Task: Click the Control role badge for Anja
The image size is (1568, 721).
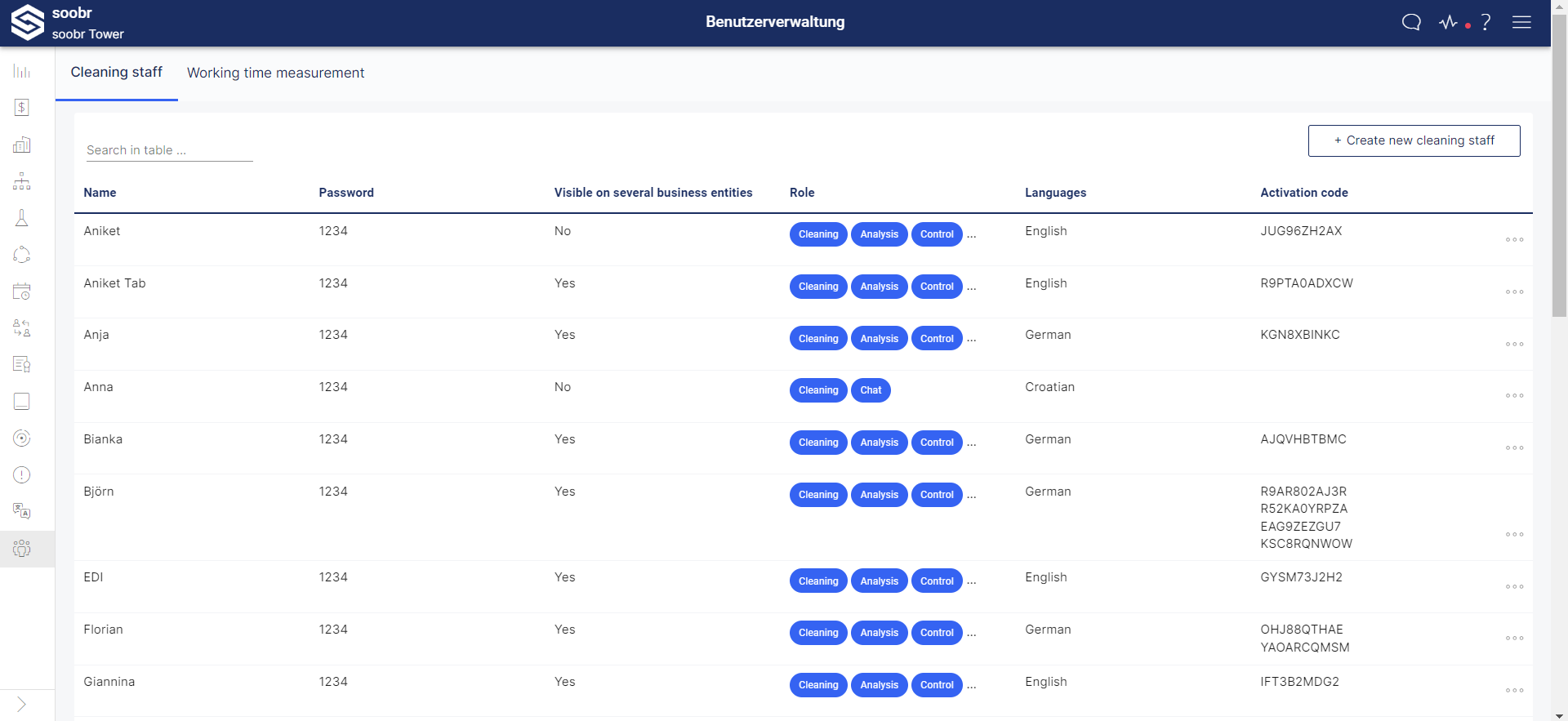Action: (937, 339)
